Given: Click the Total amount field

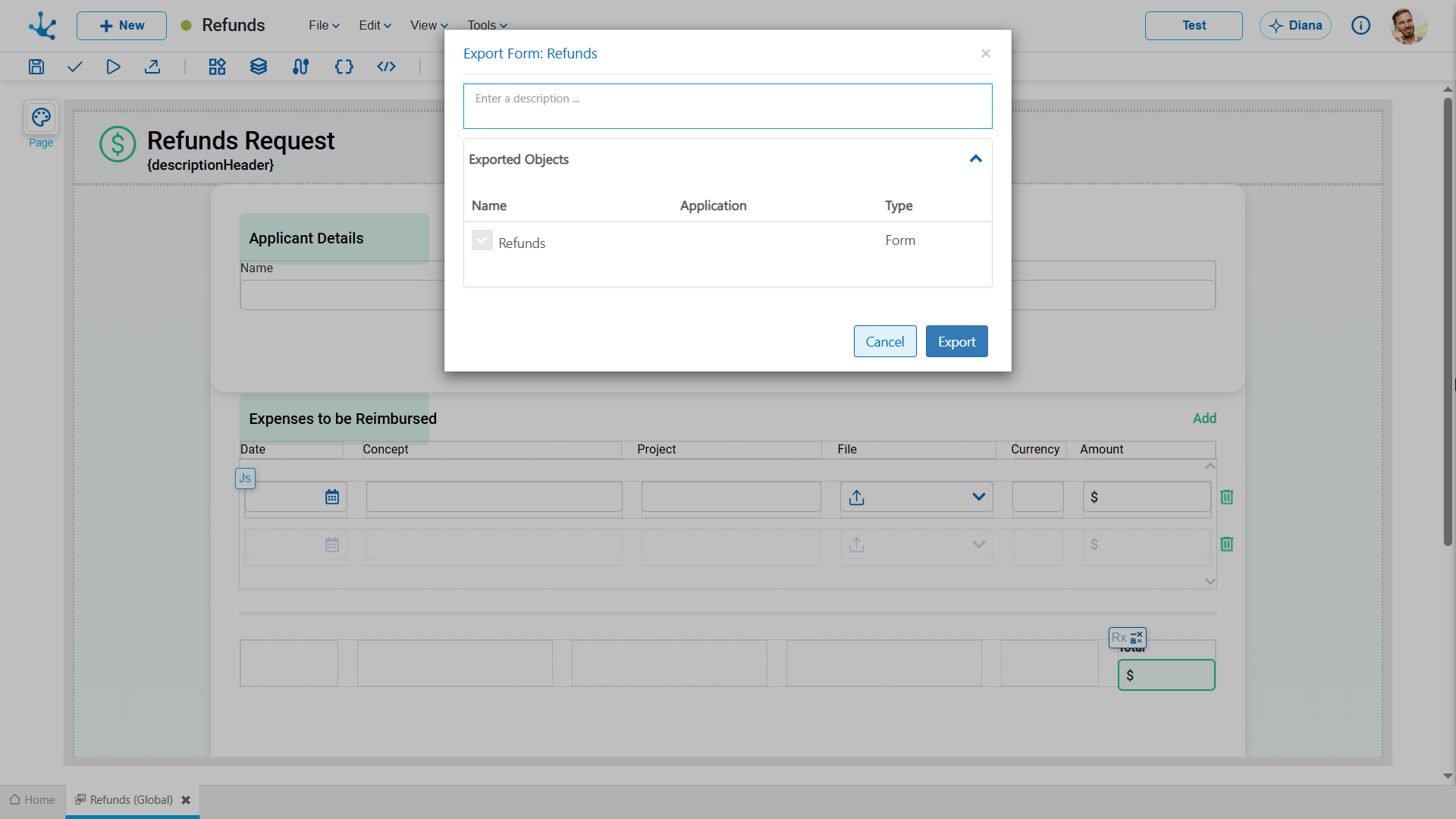Looking at the screenshot, I should point(1166,675).
